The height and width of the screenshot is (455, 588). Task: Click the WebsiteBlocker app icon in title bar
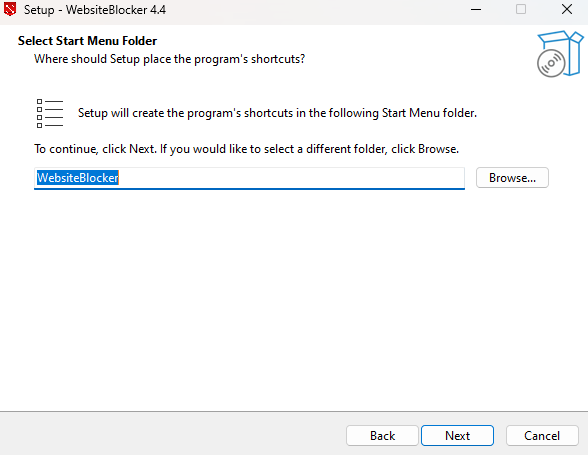[x=10, y=9]
